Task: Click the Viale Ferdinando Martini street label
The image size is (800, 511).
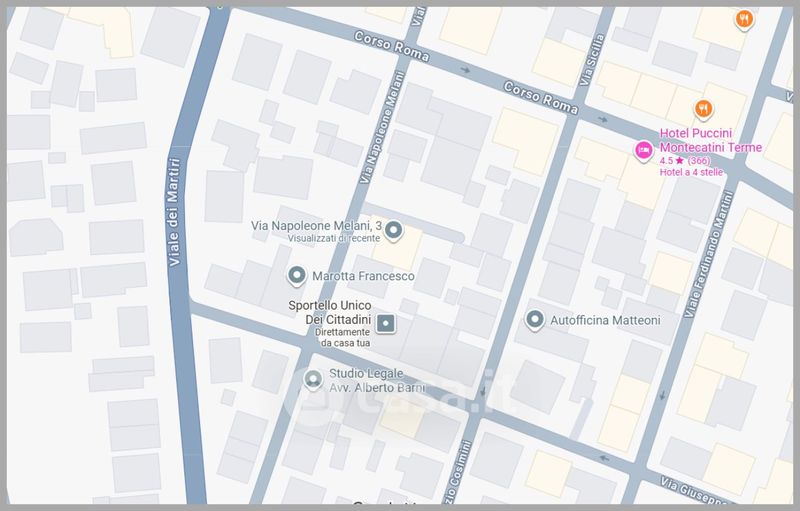Action: 714,255
